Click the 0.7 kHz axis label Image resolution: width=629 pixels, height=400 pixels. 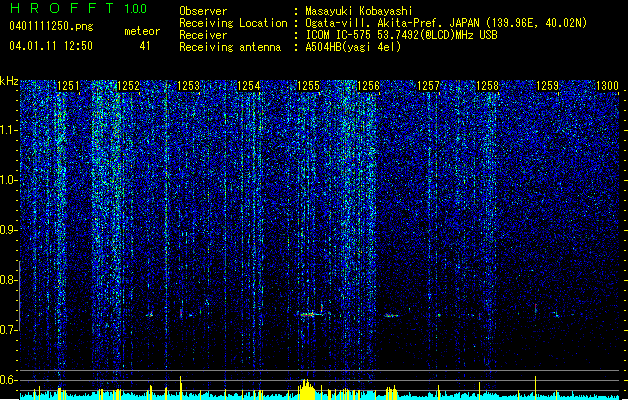[8, 330]
